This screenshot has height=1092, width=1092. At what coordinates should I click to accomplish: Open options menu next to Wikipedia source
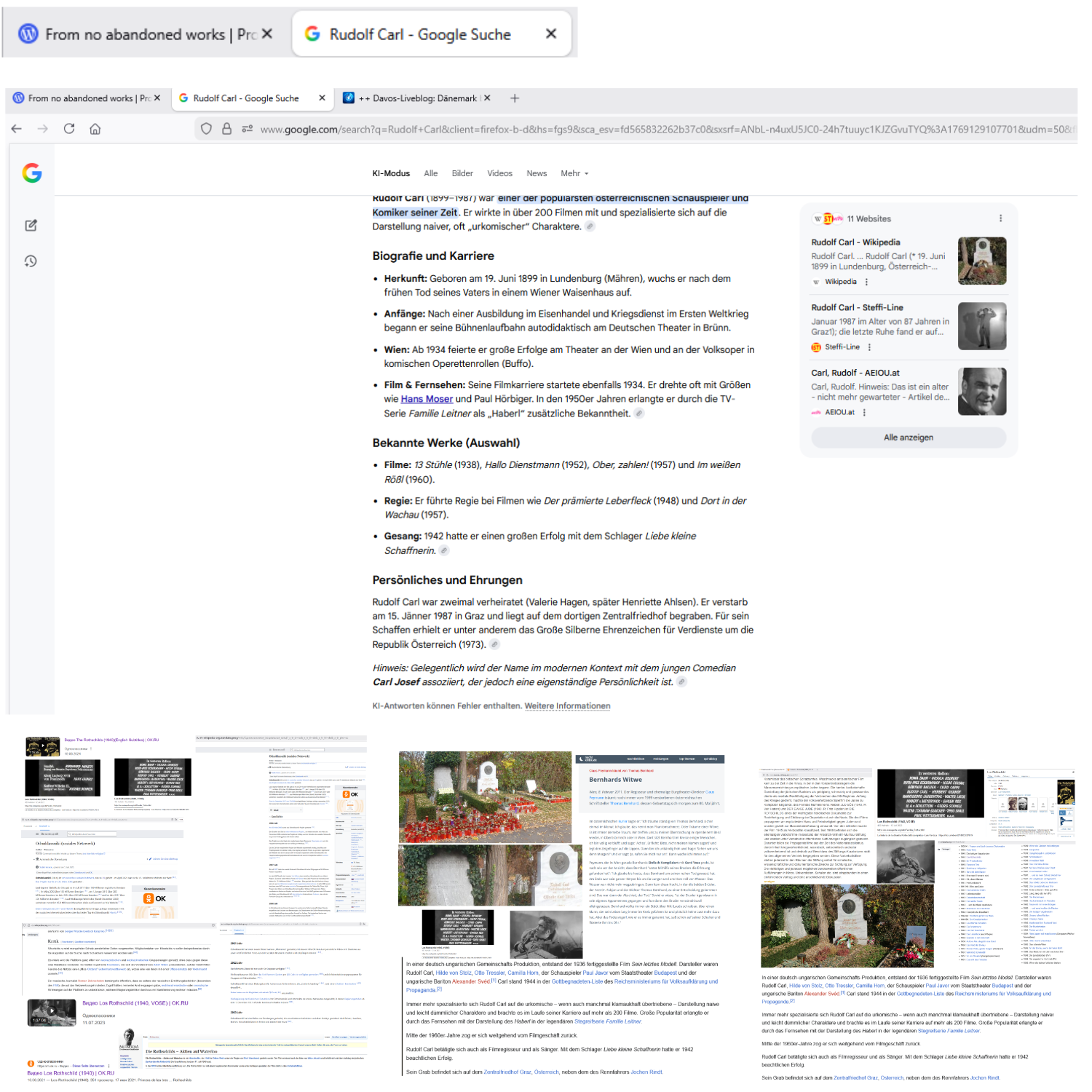866,282
